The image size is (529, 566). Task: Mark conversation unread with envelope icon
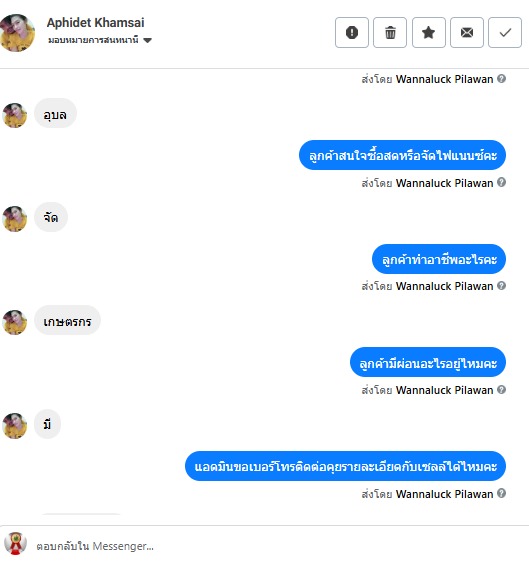point(467,32)
